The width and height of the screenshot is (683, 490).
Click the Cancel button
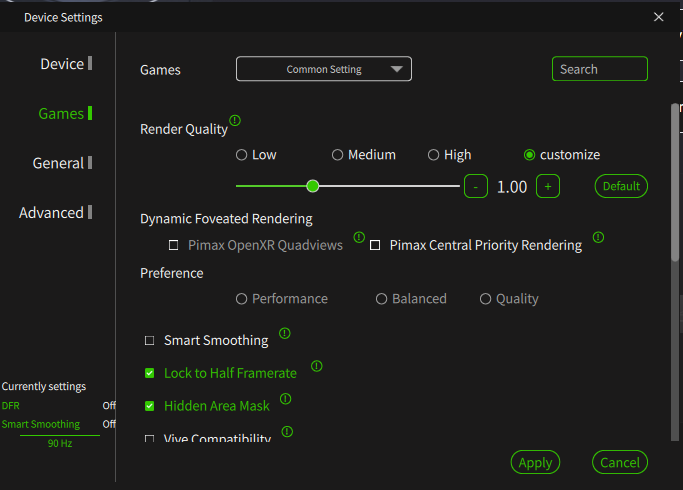[x=620, y=462]
